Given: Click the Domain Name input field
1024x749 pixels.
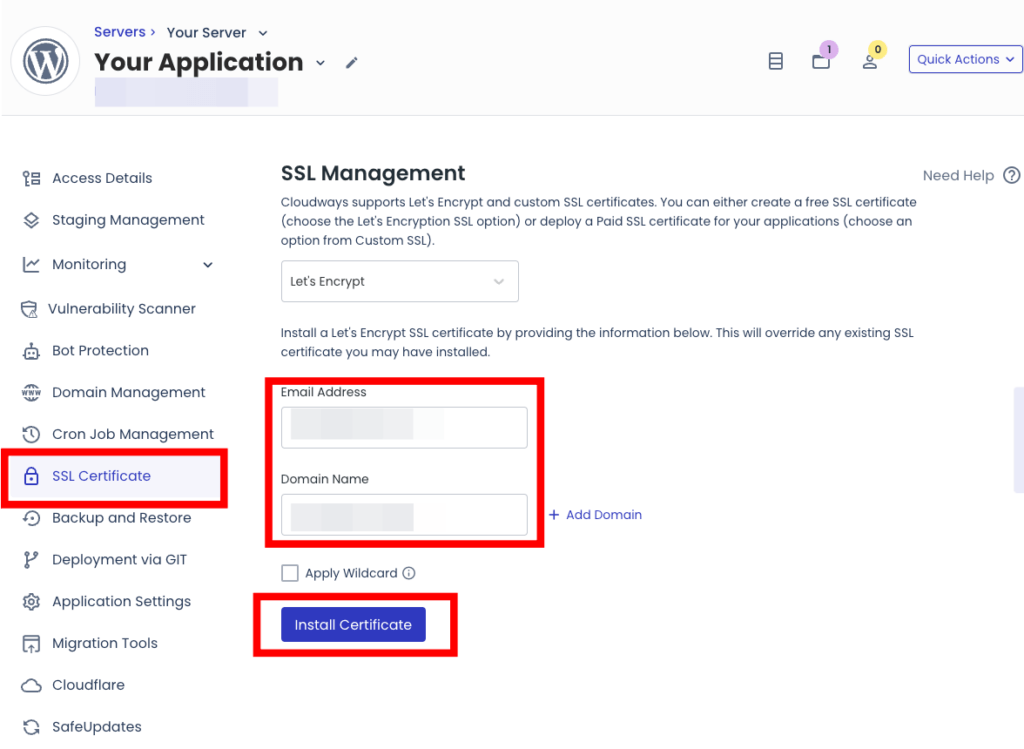Looking at the screenshot, I should [403, 515].
